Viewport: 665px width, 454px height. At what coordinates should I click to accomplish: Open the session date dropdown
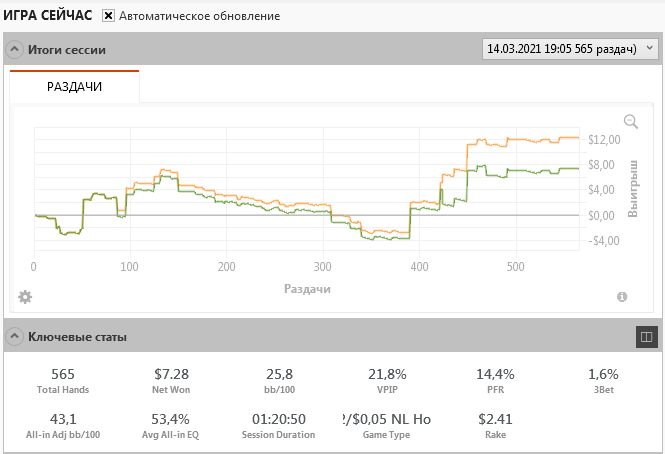coord(570,49)
